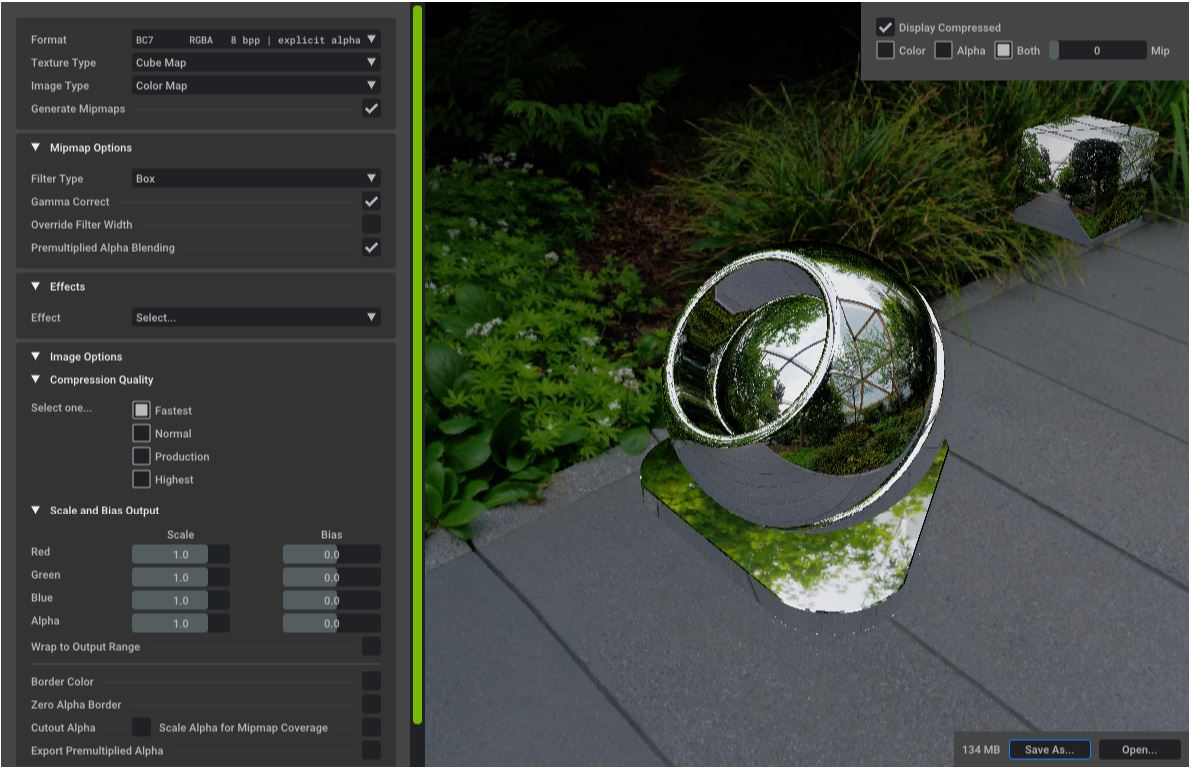This screenshot has height=770, width=1193.
Task: Click the Blue Bias value slider
Action: click(332, 600)
